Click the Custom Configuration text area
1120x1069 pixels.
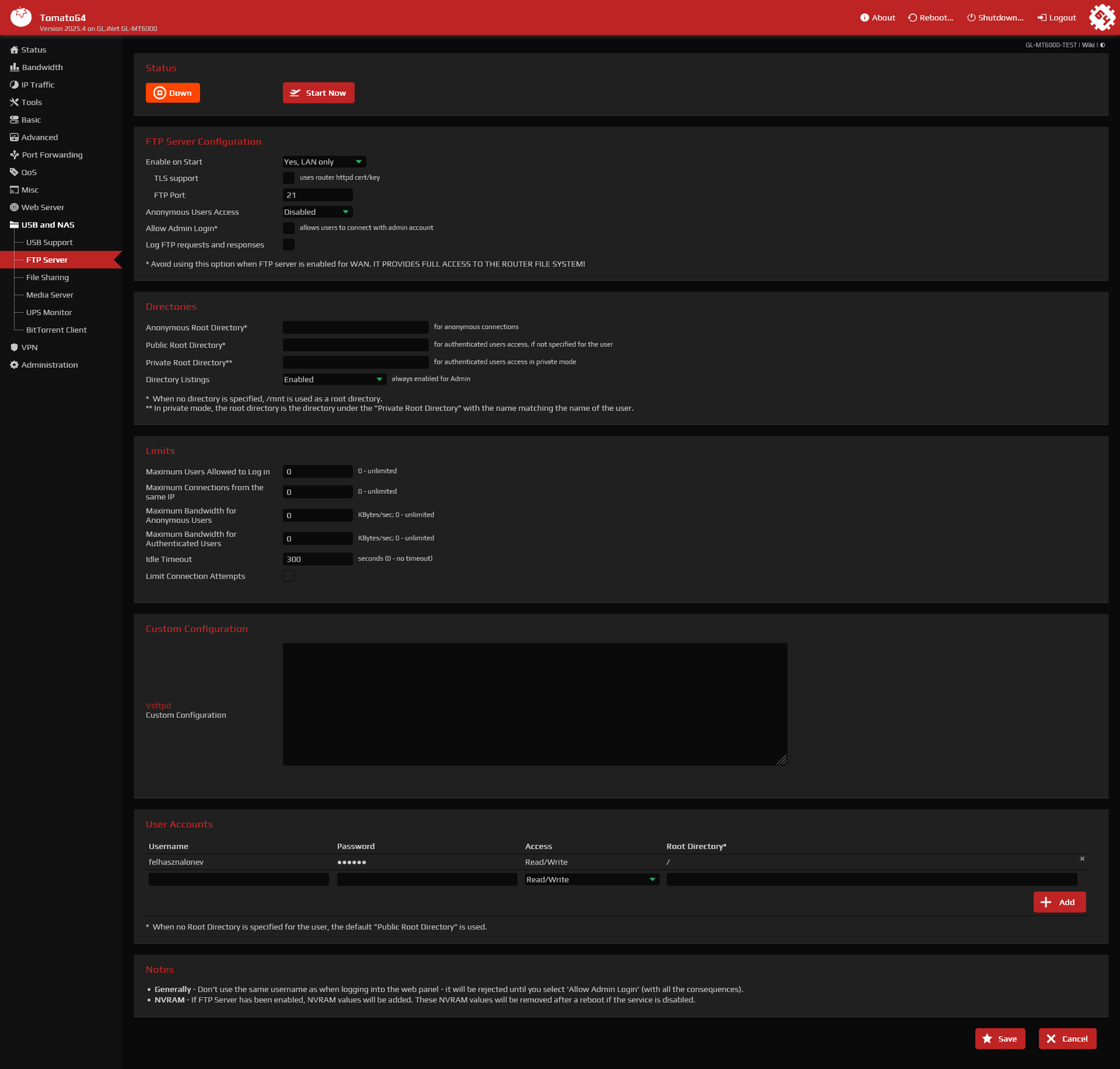pos(535,704)
